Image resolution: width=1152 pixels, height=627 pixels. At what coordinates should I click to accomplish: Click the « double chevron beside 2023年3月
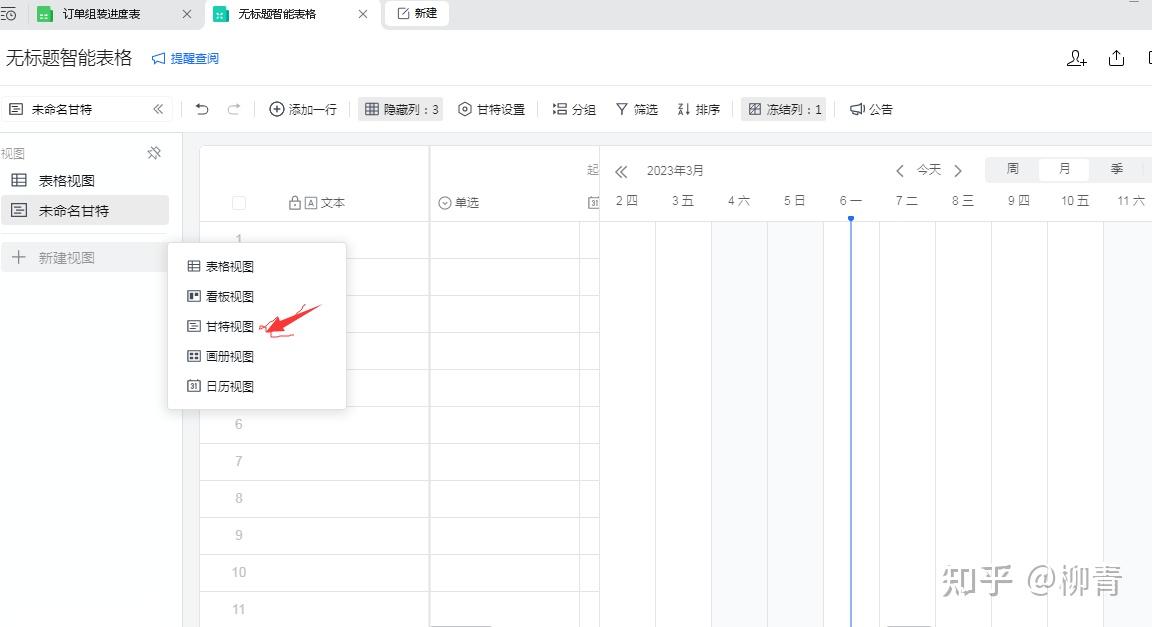pyautogui.click(x=620, y=170)
